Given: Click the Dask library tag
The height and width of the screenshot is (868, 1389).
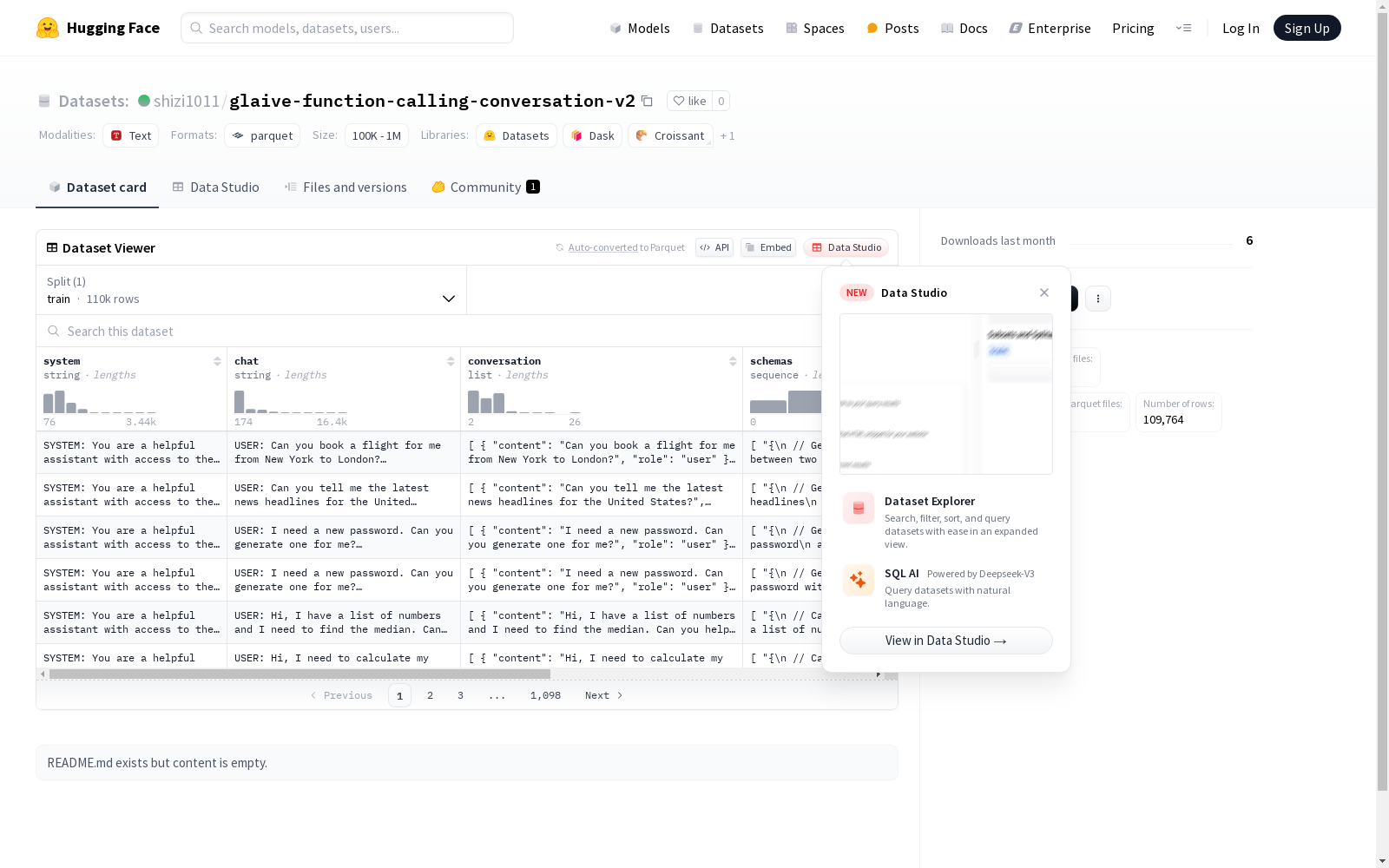Looking at the screenshot, I should point(593,135).
